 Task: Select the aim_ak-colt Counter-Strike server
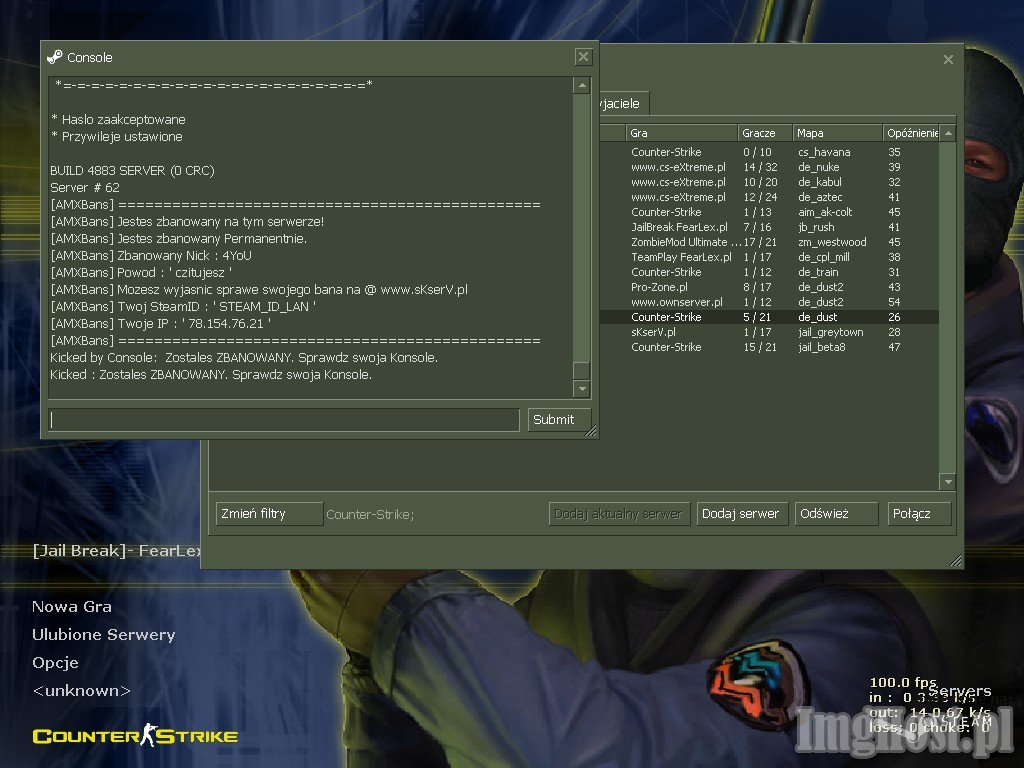[769, 212]
